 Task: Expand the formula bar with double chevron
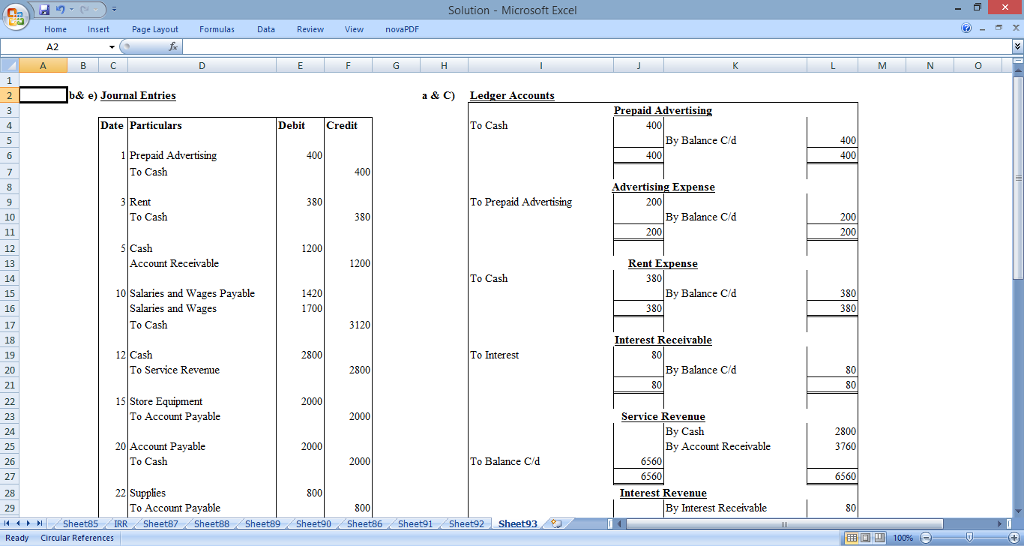pyautogui.click(x=1017, y=47)
